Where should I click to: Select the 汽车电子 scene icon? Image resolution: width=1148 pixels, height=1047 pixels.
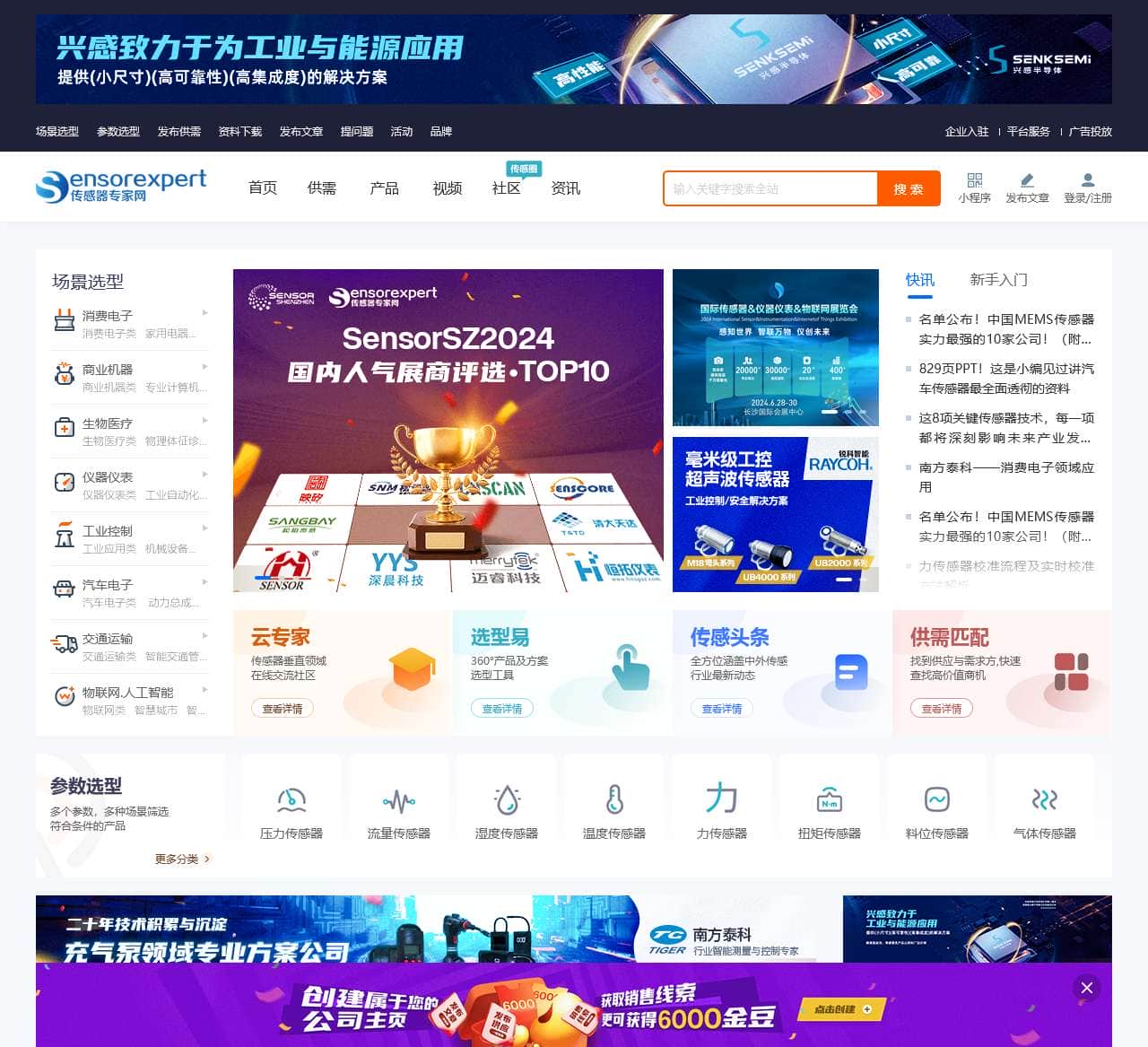coord(65,589)
